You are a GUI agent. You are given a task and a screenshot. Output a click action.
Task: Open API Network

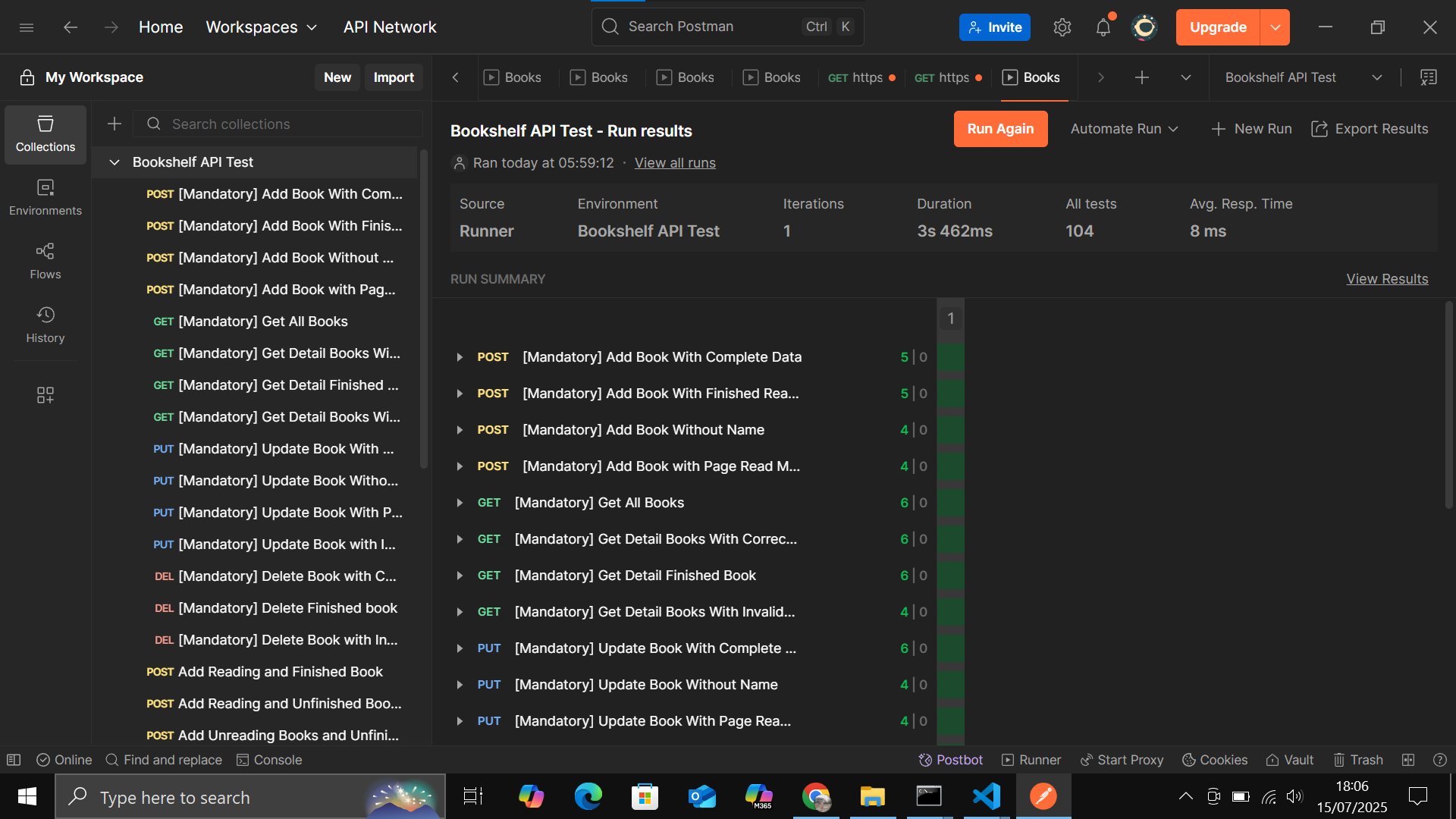tap(390, 27)
